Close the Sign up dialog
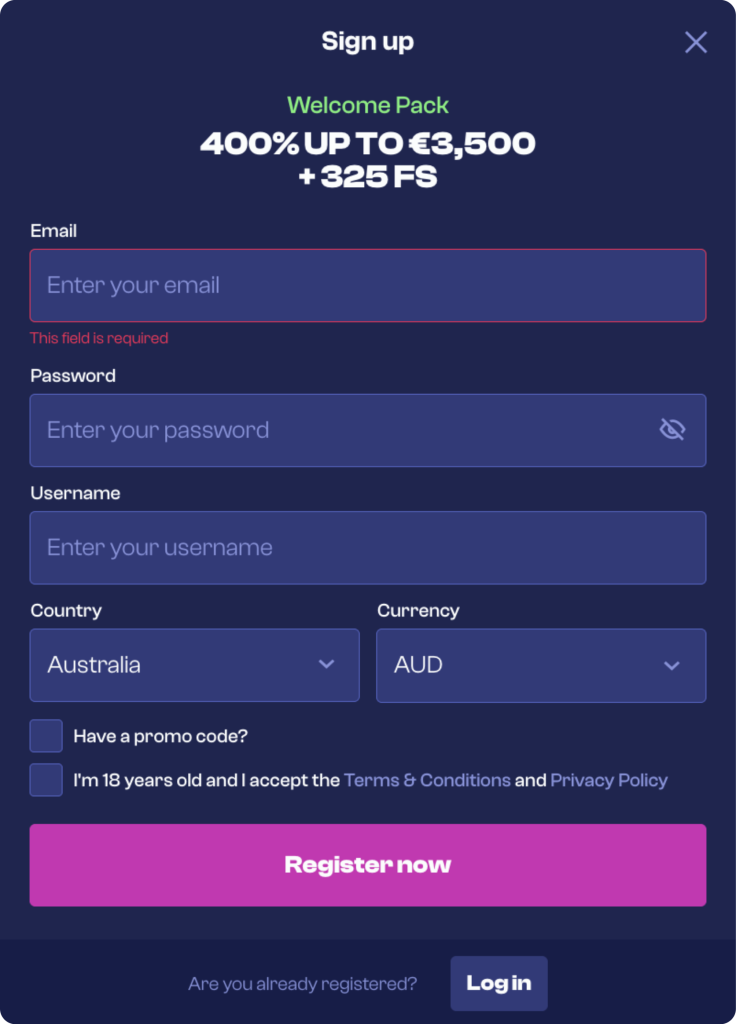Image resolution: width=736 pixels, height=1024 pixels. click(x=695, y=42)
